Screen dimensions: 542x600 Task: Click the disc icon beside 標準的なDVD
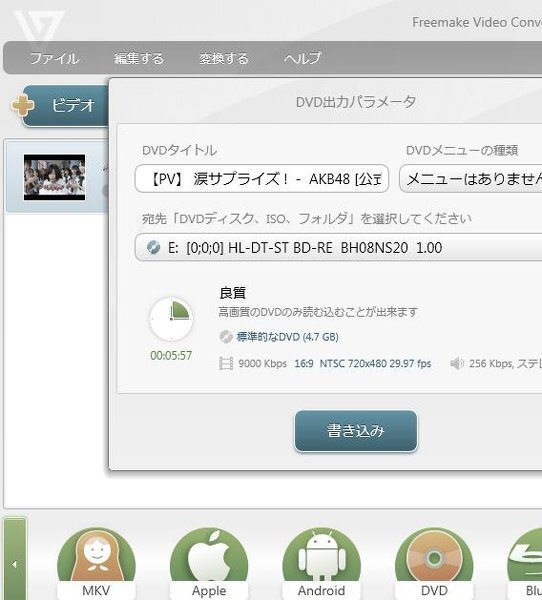[226, 337]
